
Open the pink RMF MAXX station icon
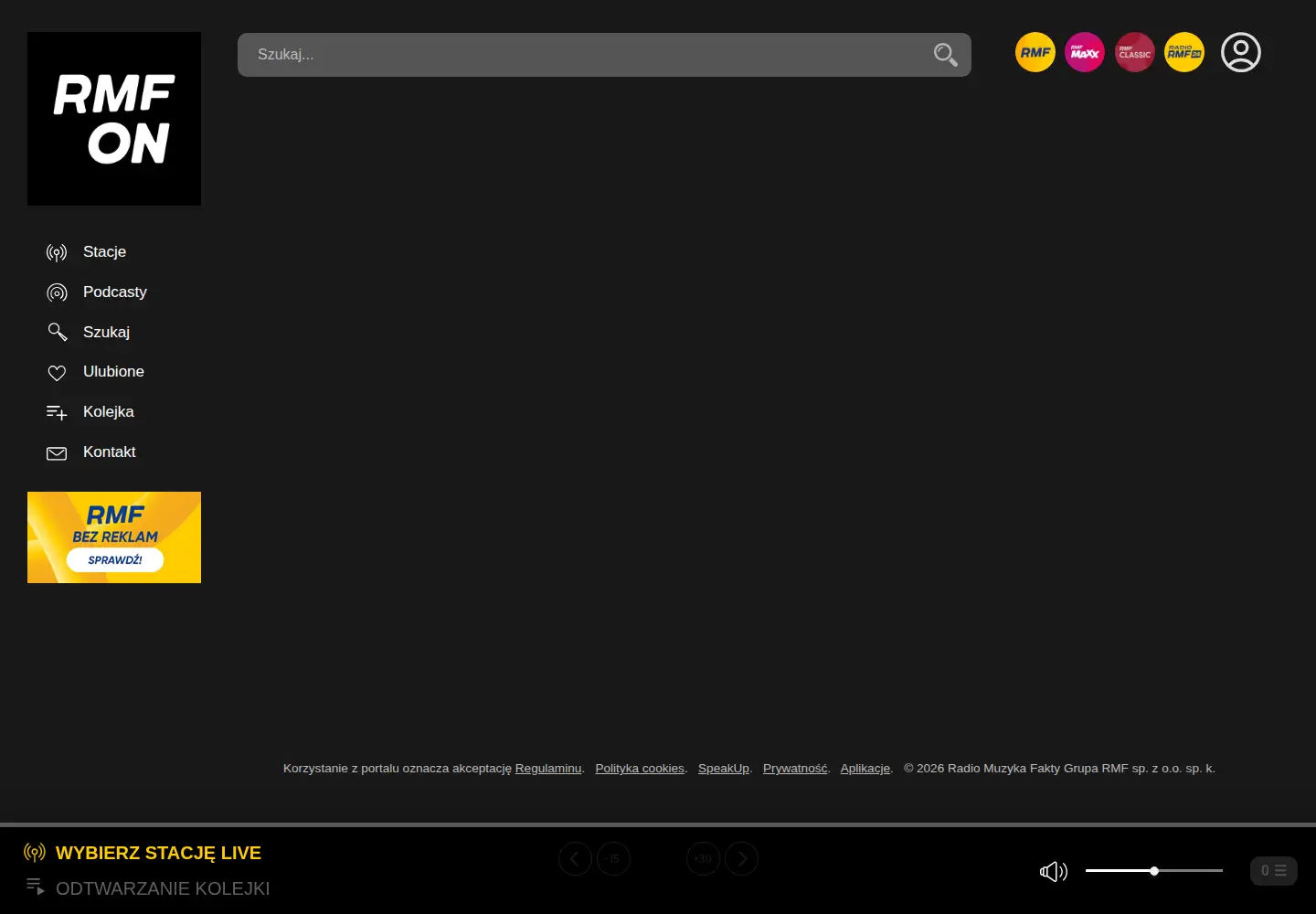click(x=1085, y=52)
